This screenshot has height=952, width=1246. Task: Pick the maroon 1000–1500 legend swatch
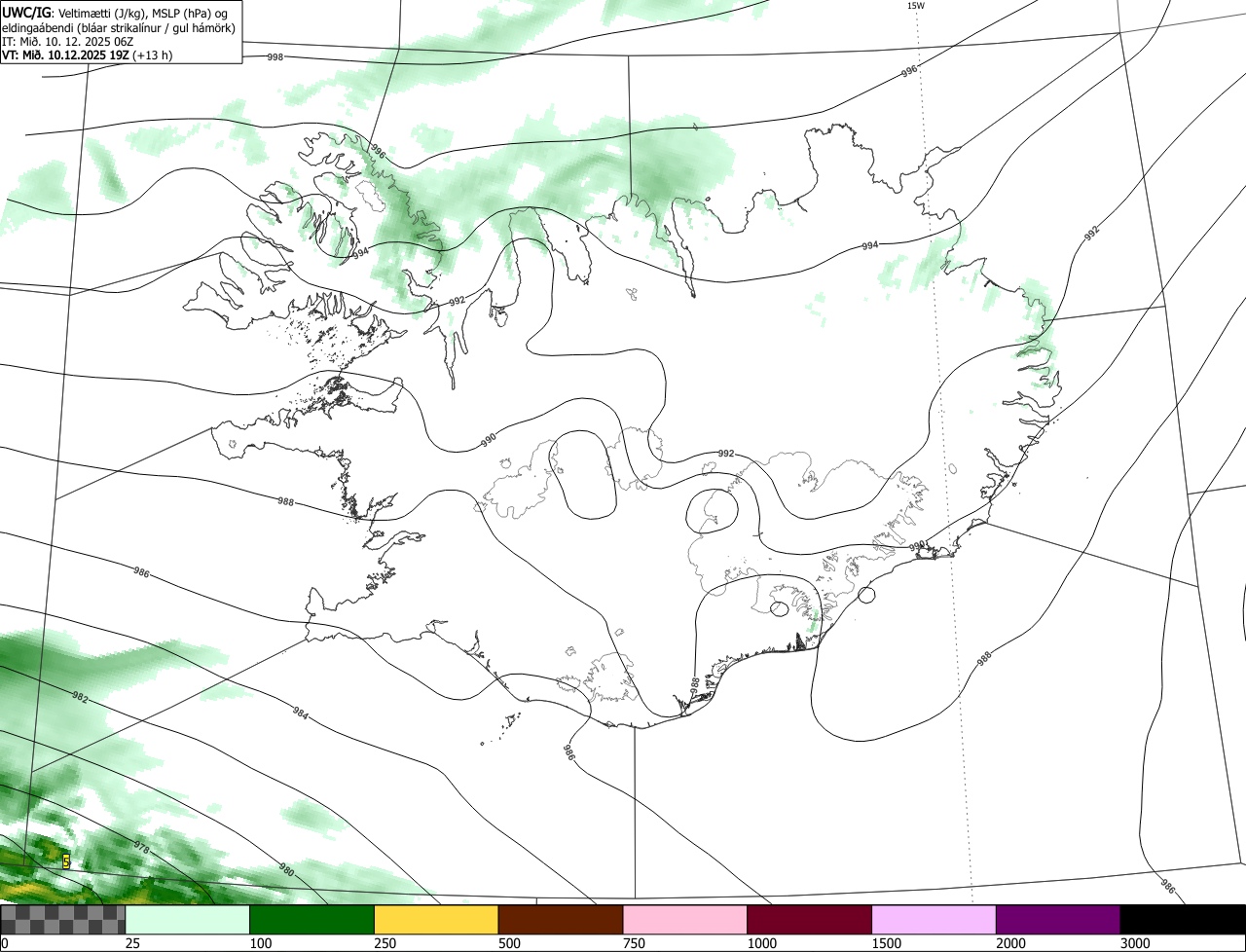(x=810, y=920)
